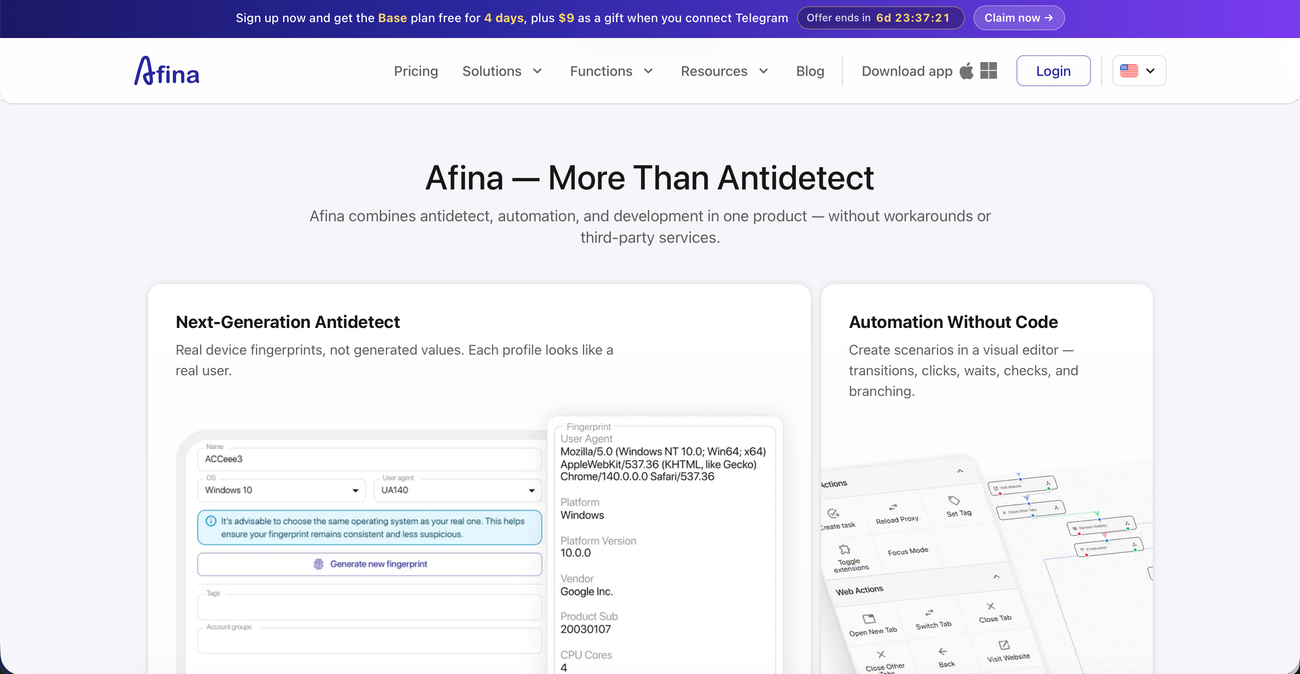Click the Claim now button
This screenshot has width=1300, height=674.
tap(1019, 18)
